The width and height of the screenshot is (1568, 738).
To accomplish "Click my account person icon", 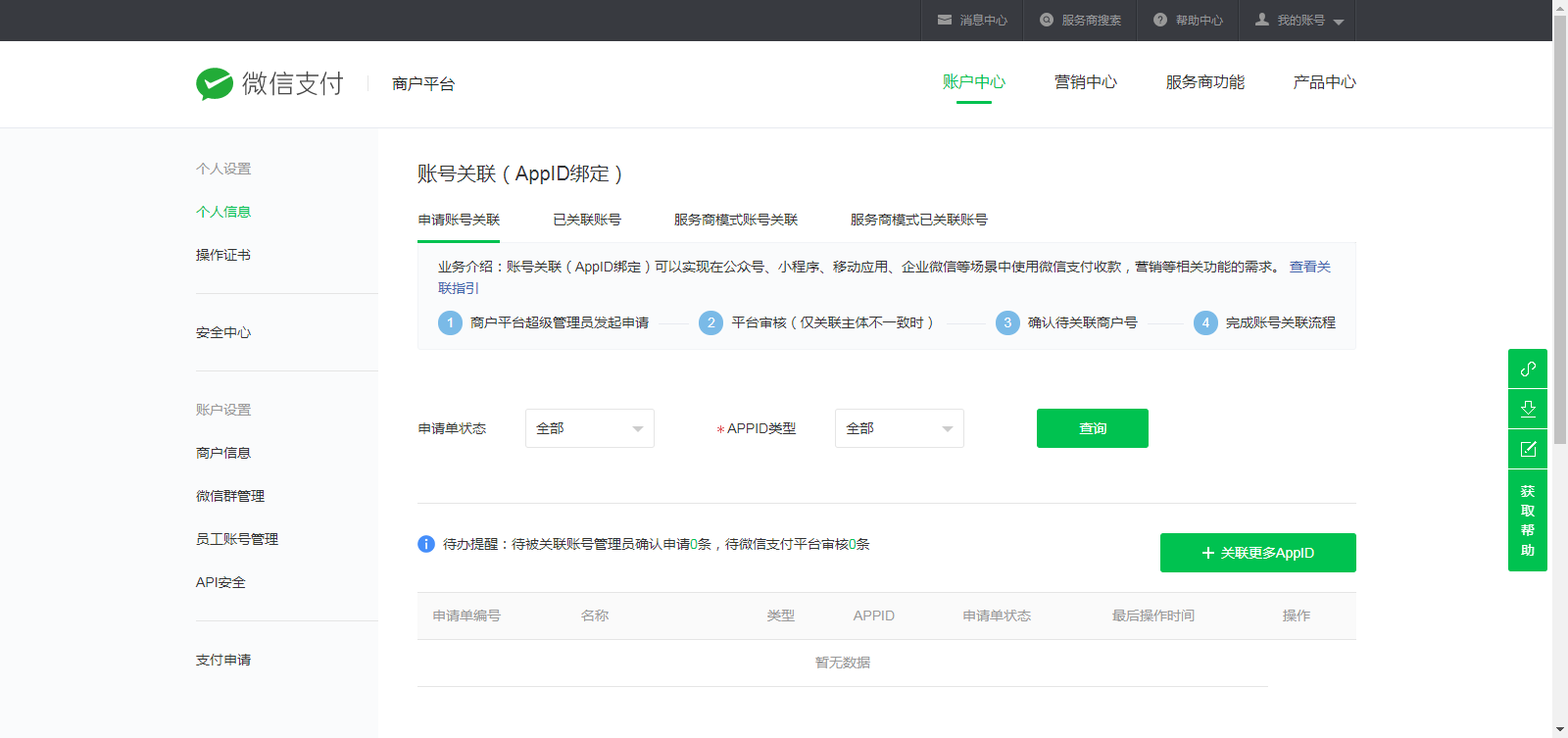I will tap(1262, 20).
